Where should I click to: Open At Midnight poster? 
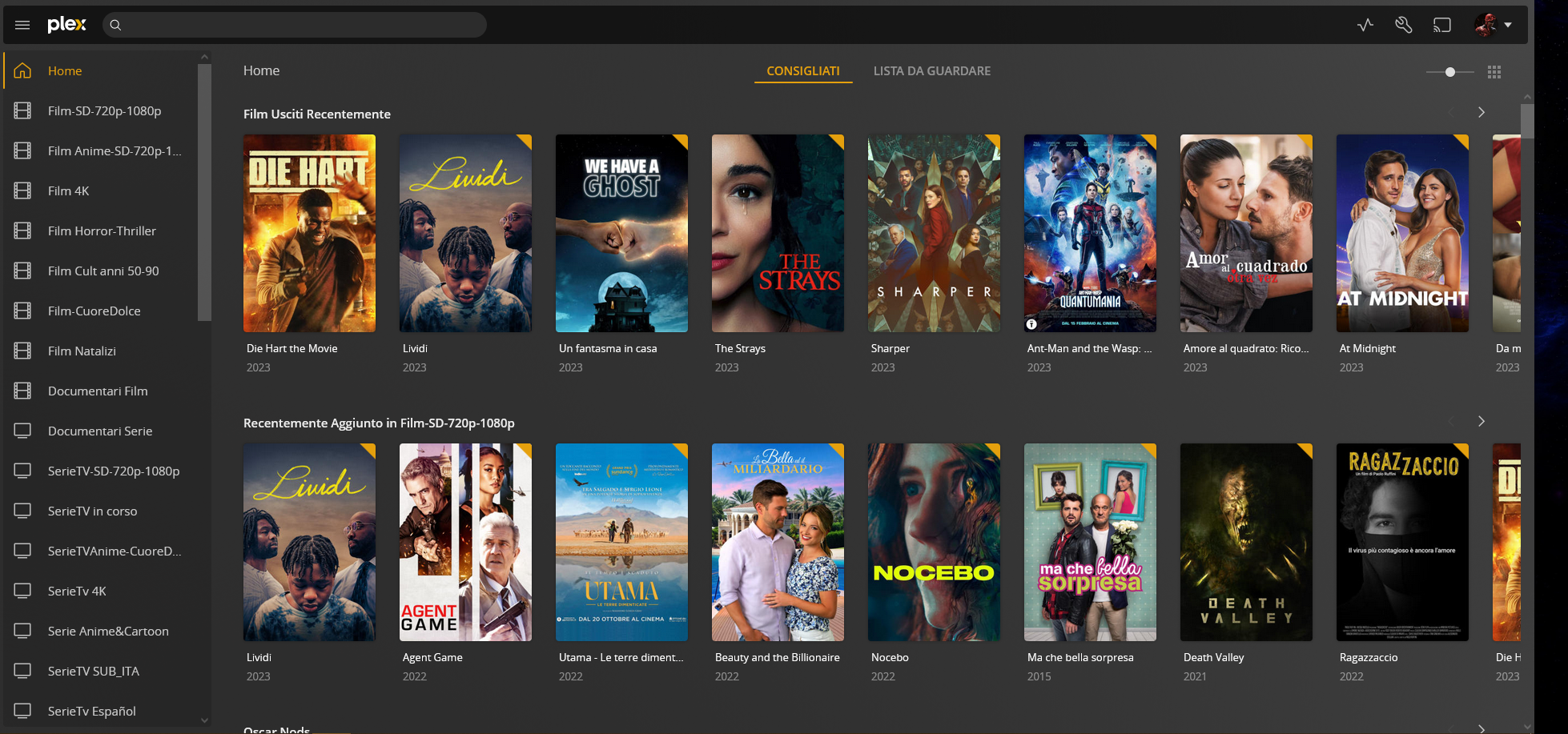pyautogui.click(x=1402, y=233)
